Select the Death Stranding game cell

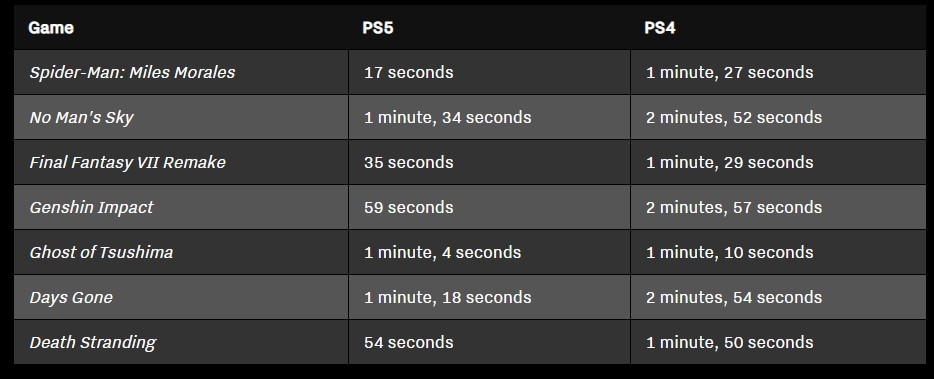181,342
